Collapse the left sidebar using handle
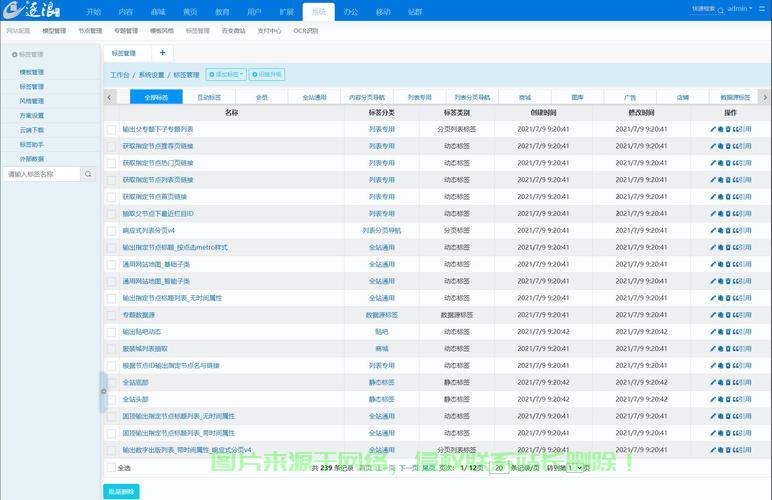Image resolution: width=772 pixels, height=500 pixels. point(103,392)
